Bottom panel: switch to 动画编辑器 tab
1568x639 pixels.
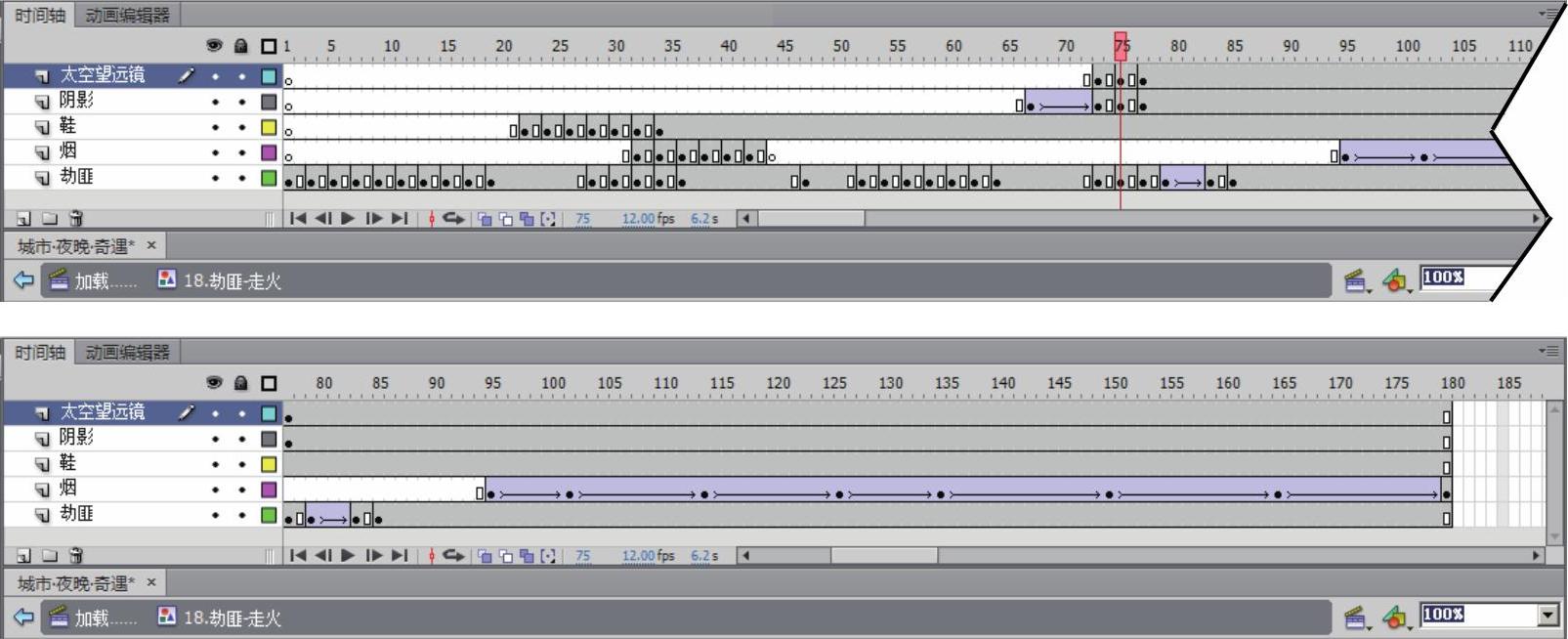(x=127, y=352)
